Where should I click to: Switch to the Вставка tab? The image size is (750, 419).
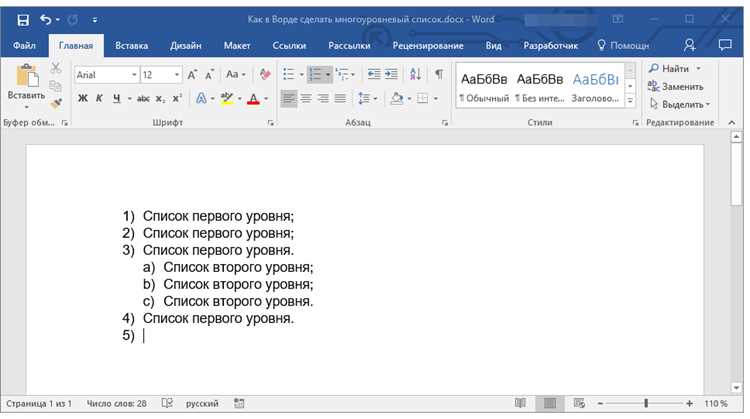pyautogui.click(x=132, y=46)
